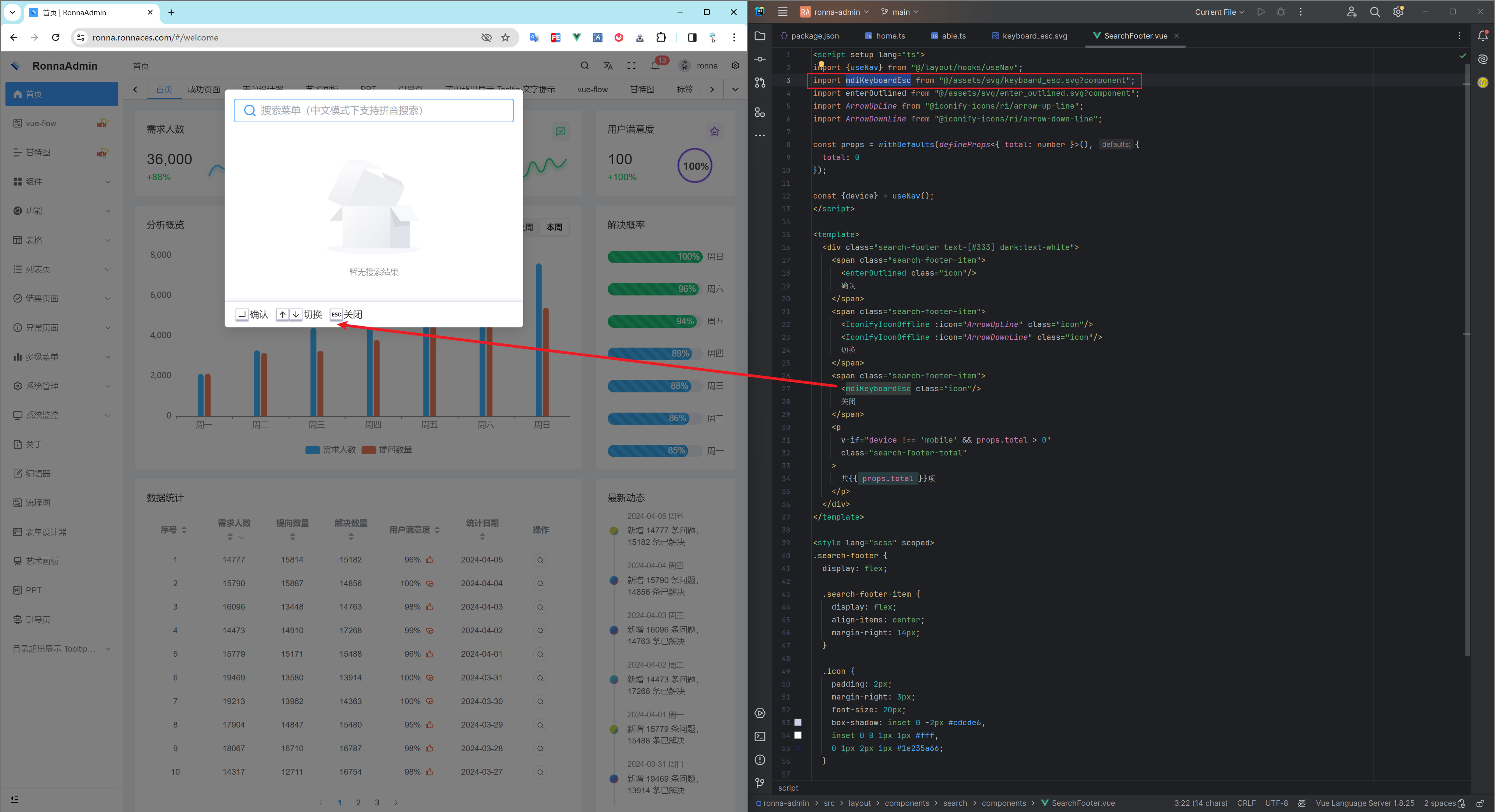Click the #cdcde6 color swatch in gutter
1495x812 pixels.
(x=798, y=722)
